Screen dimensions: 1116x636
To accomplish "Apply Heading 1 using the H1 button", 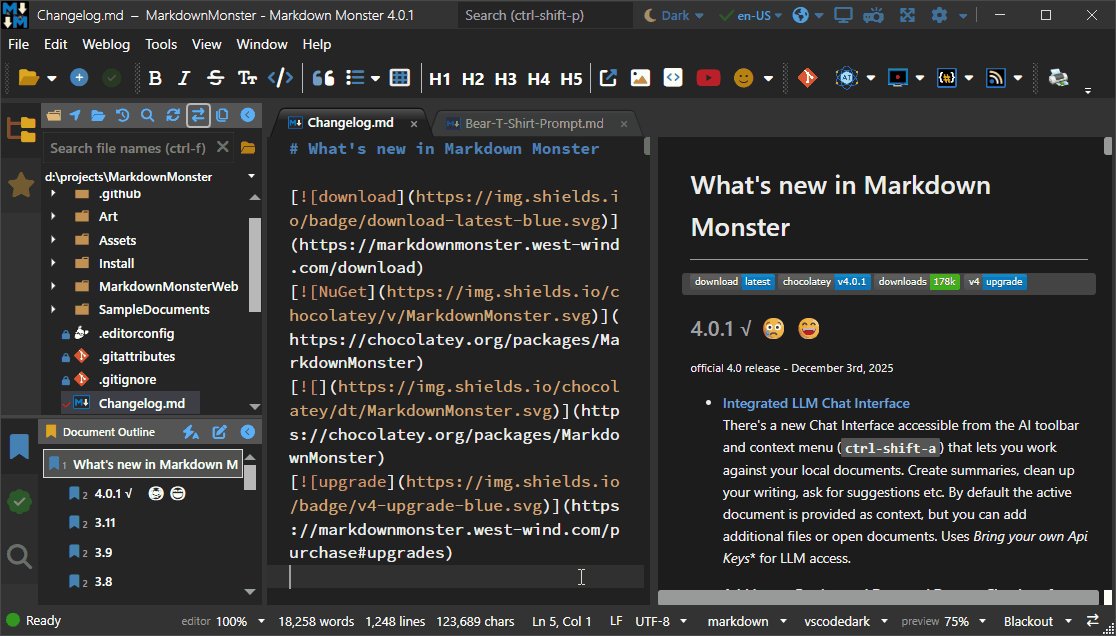I will pyautogui.click(x=440, y=78).
